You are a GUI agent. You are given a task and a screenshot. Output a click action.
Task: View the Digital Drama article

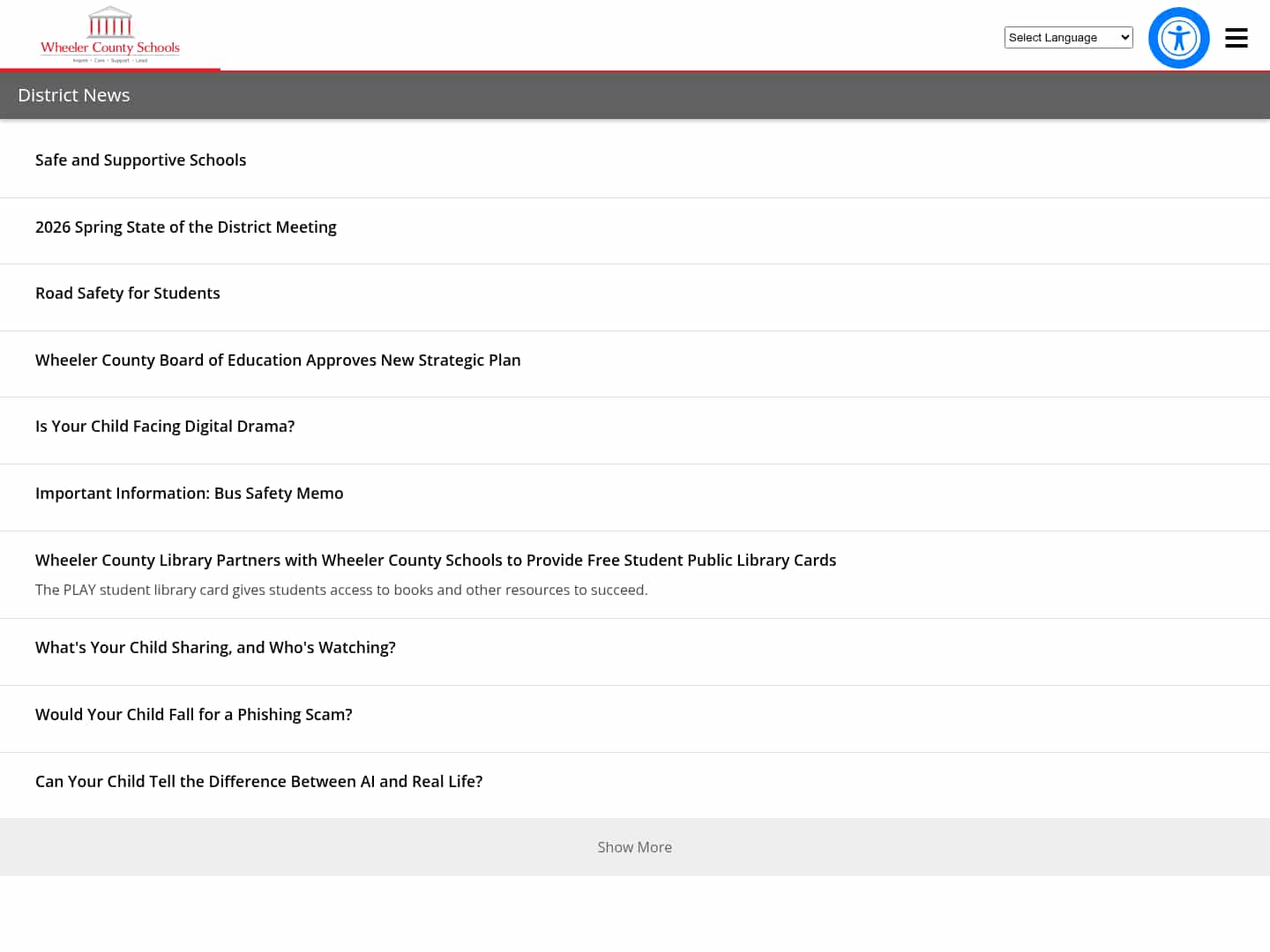pos(165,427)
